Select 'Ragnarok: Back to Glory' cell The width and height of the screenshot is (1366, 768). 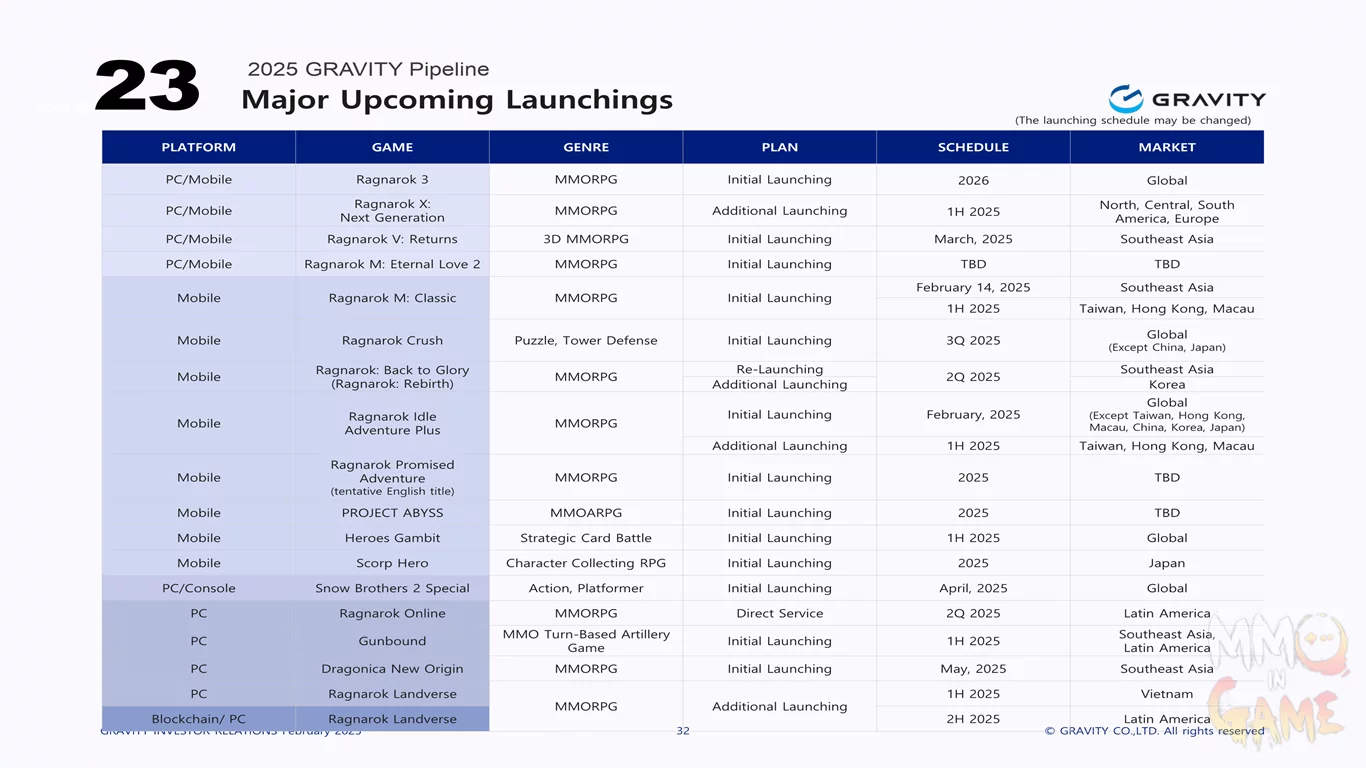(x=392, y=377)
